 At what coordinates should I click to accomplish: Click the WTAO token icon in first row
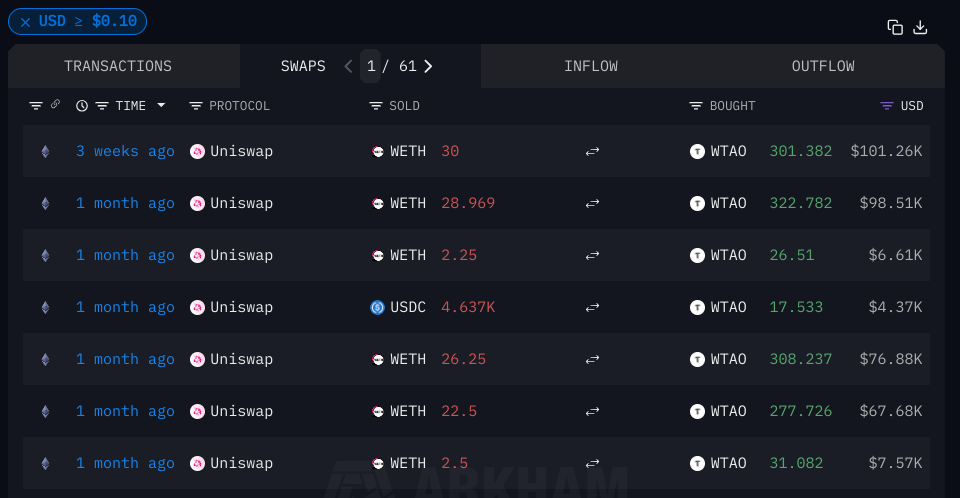698,151
